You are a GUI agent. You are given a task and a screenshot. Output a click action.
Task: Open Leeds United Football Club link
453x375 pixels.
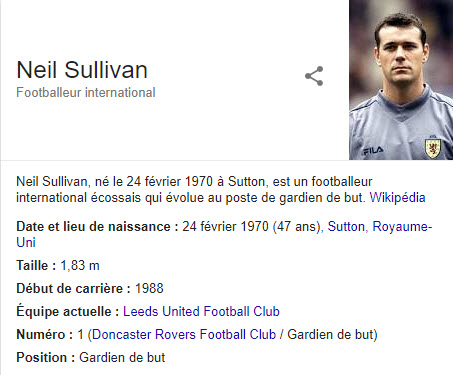pyautogui.click(x=201, y=311)
